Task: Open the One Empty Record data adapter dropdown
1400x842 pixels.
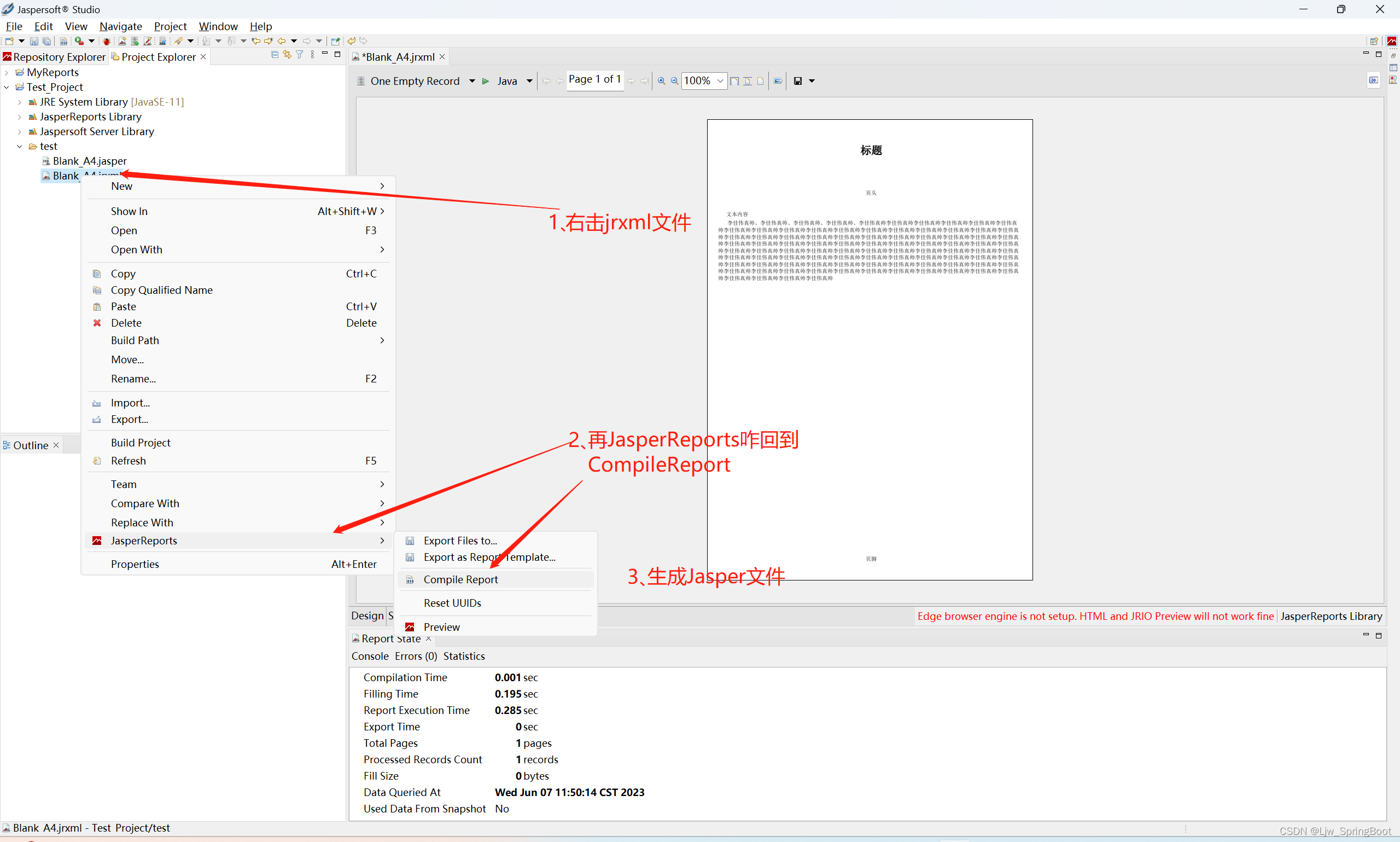Action: coord(472,81)
